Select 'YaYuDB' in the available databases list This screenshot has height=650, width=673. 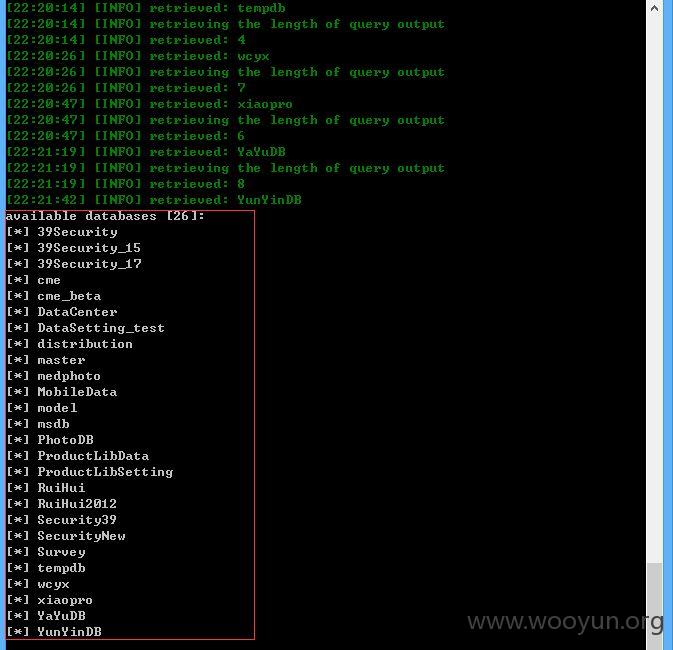tap(46, 616)
